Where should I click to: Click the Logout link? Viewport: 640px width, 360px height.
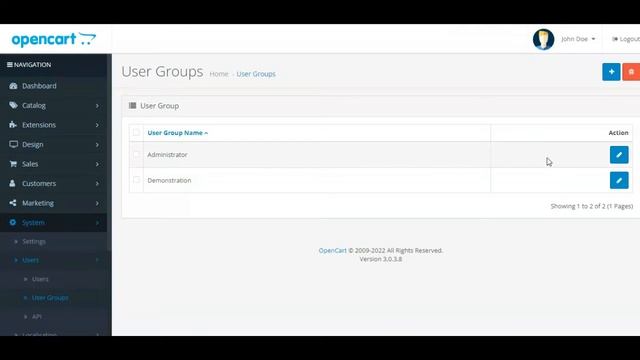pos(626,39)
